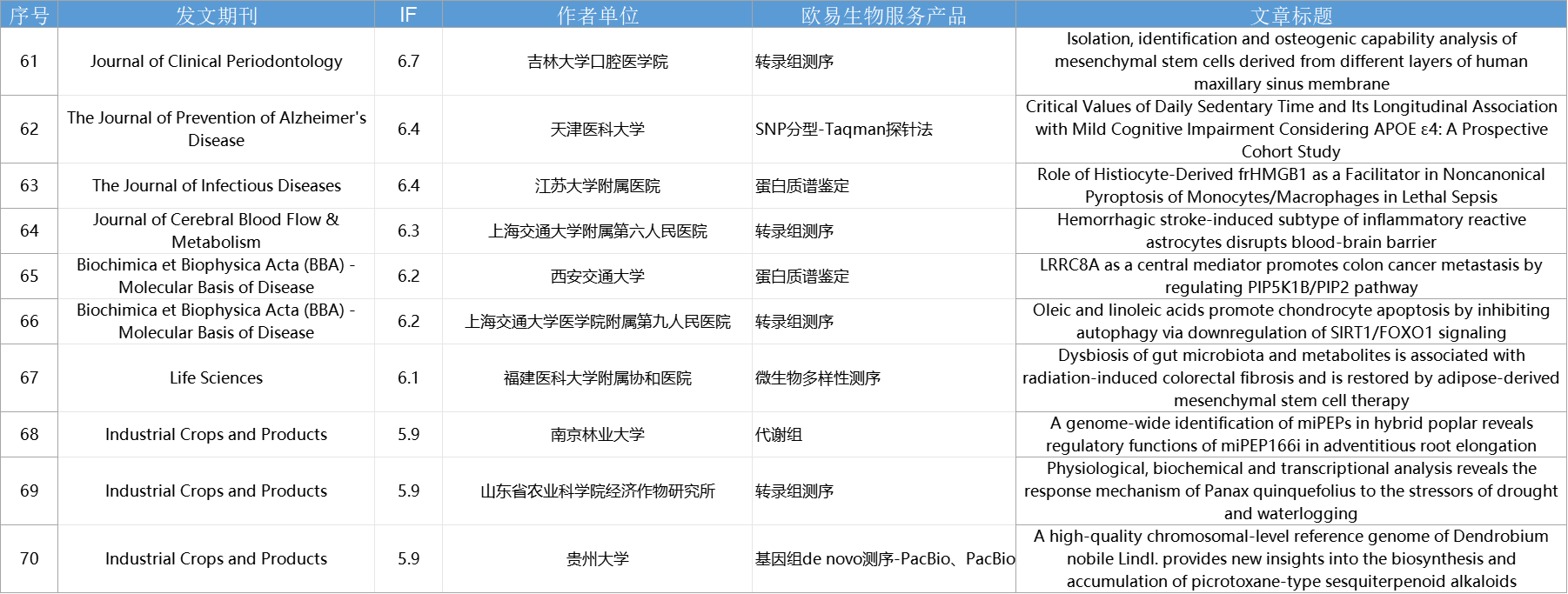The width and height of the screenshot is (1568, 594).
Task: Select the Daily Sedentary Time article title
Action: [1291, 130]
